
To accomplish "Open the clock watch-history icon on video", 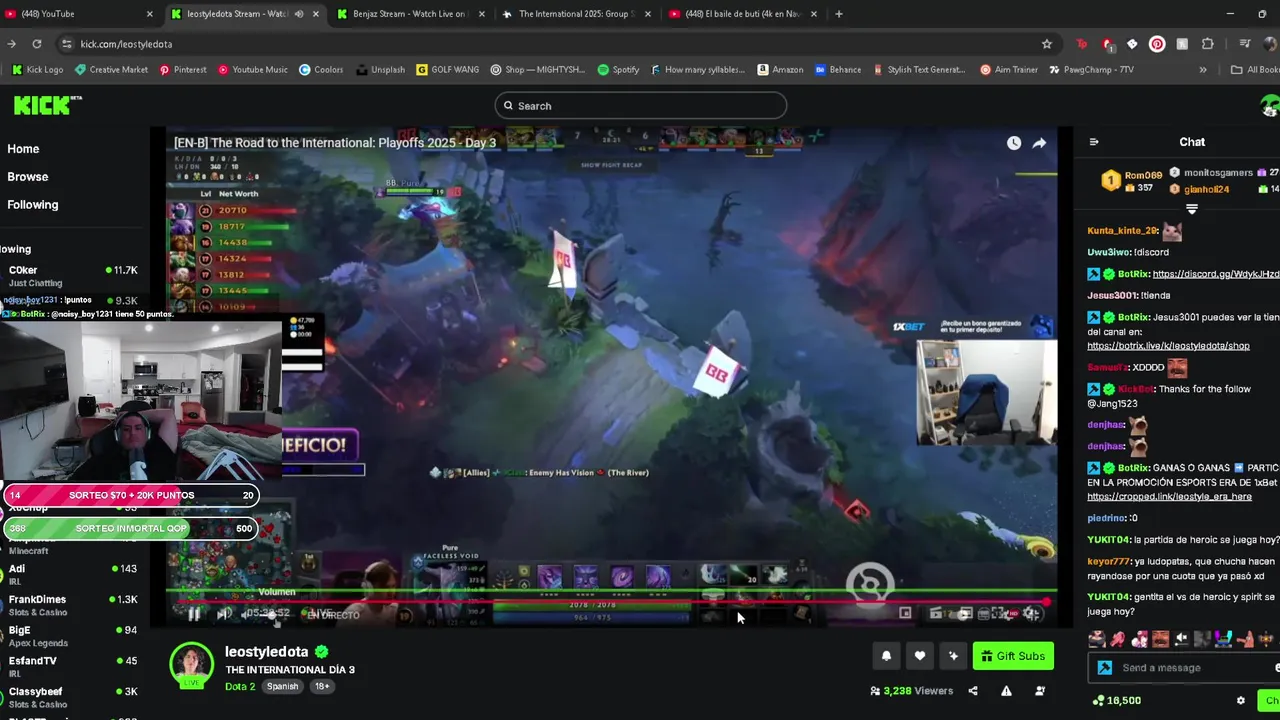I will tap(1014, 143).
